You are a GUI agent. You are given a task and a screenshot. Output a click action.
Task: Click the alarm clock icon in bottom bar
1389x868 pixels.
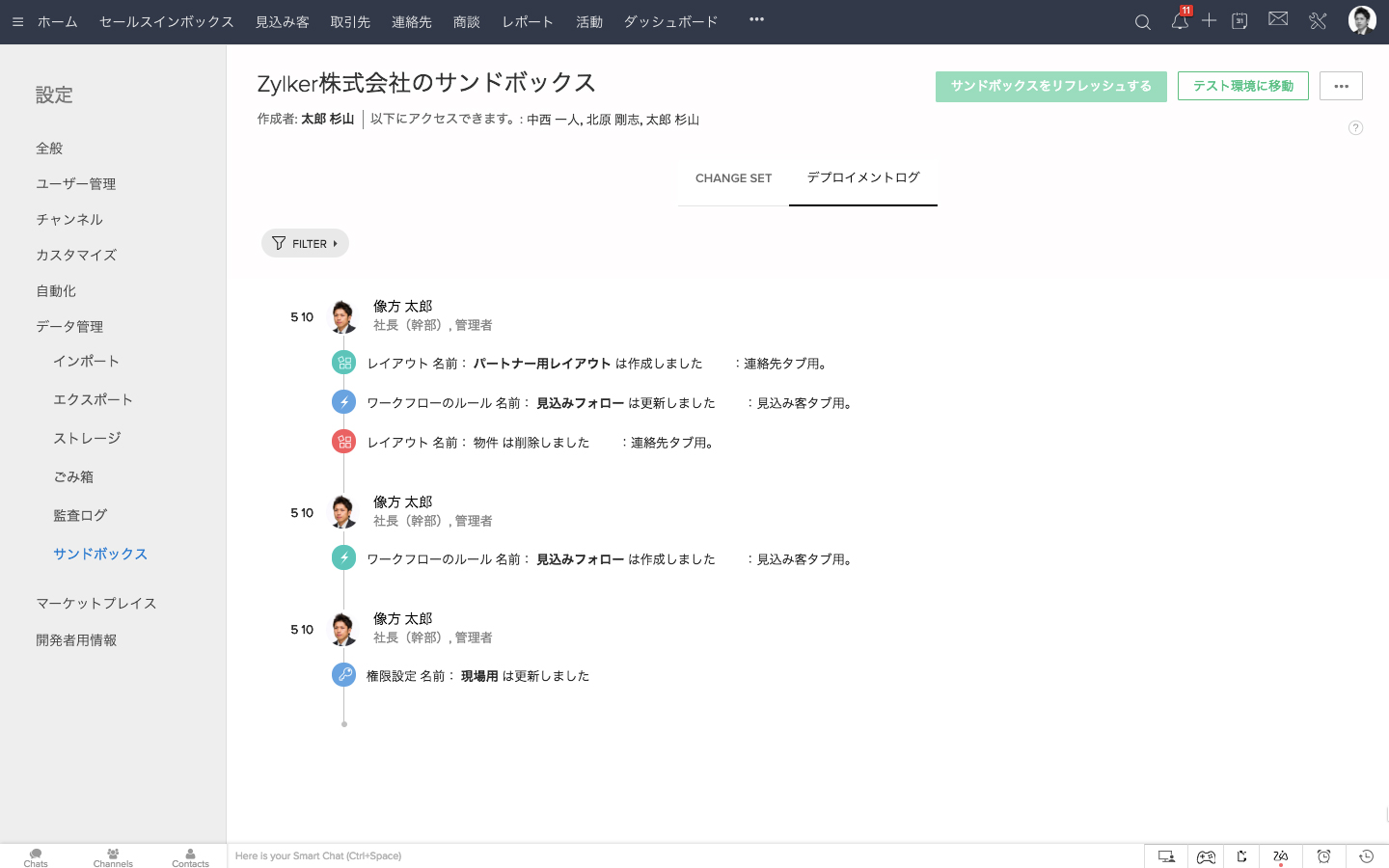coord(1323,856)
